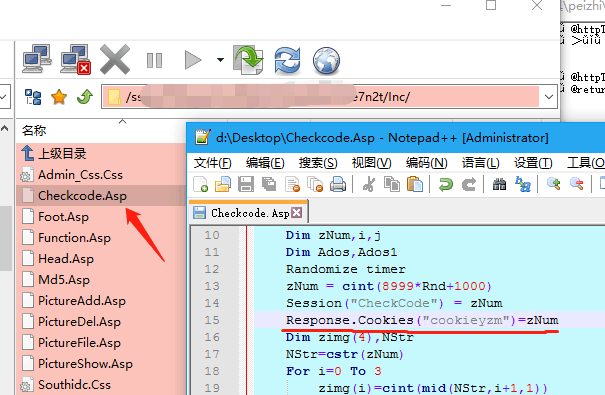The height and width of the screenshot is (395, 605).
Task: Click the play transfer arrow icon
Action: pos(193,60)
